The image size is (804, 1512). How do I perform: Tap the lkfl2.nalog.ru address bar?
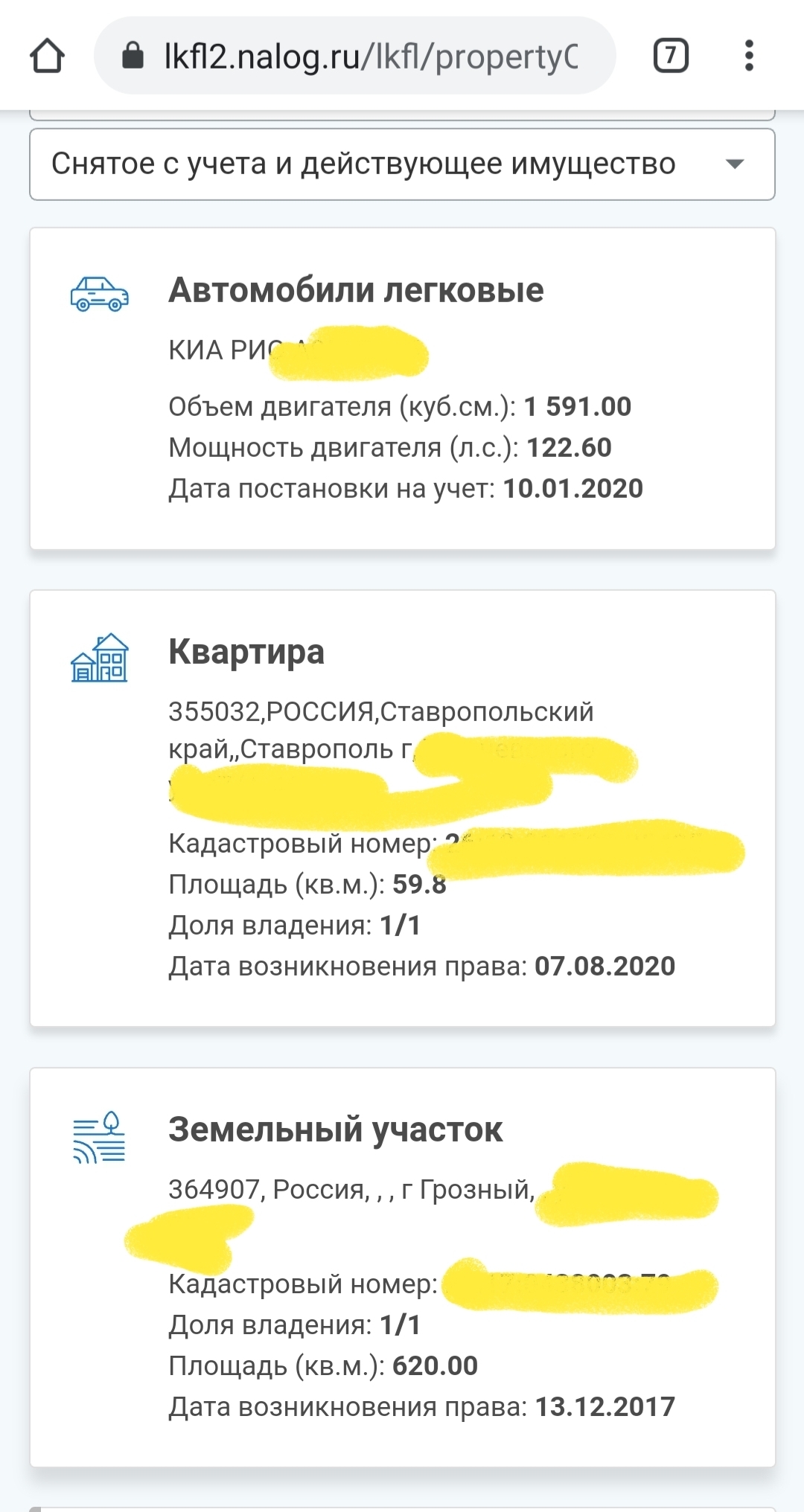(x=370, y=56)
